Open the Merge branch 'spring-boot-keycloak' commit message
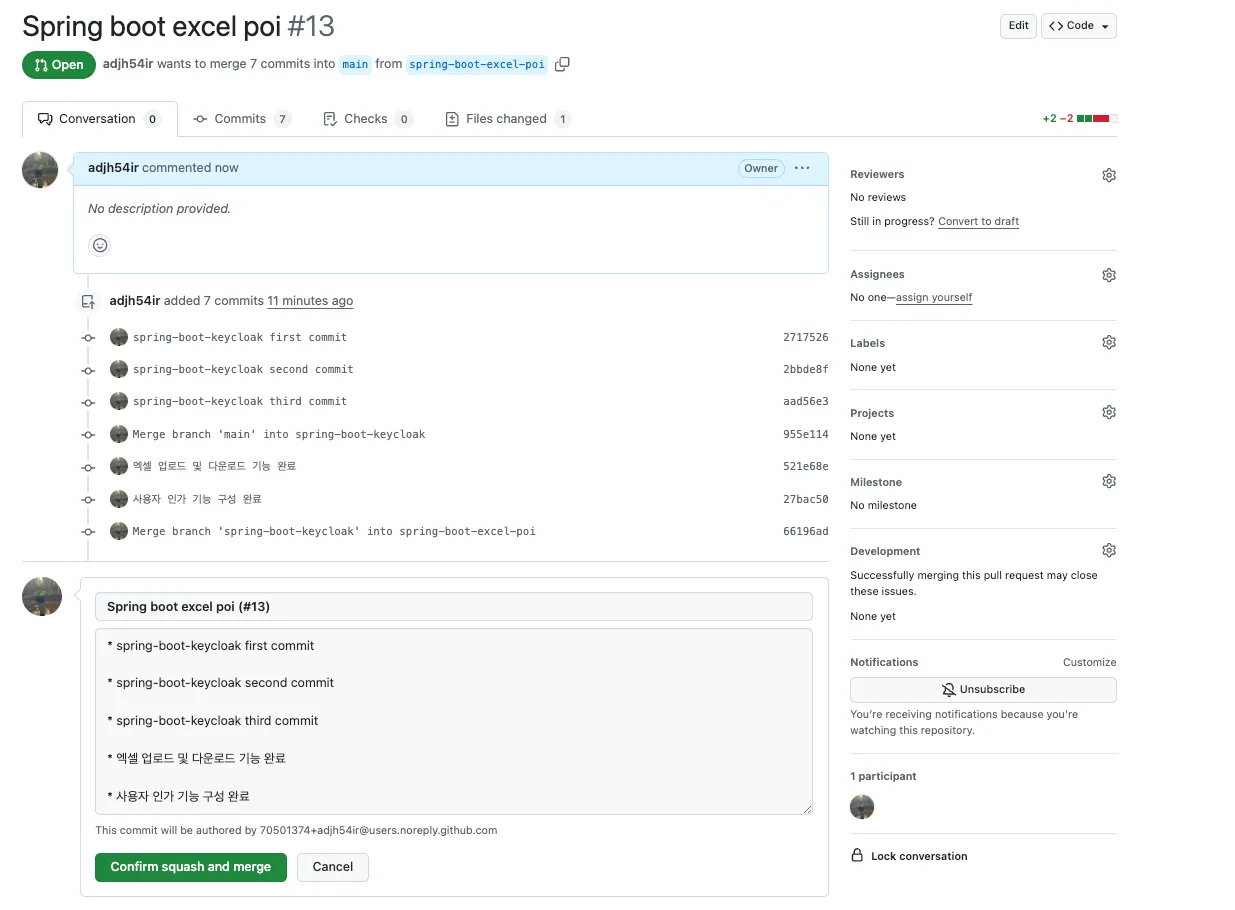This screenshot has width=1235, height=910. point(334,532)
